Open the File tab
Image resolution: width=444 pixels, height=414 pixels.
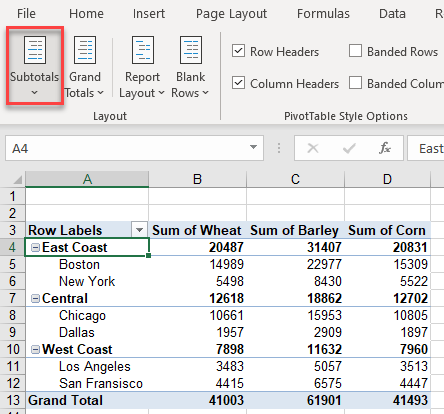click(26, 14)
